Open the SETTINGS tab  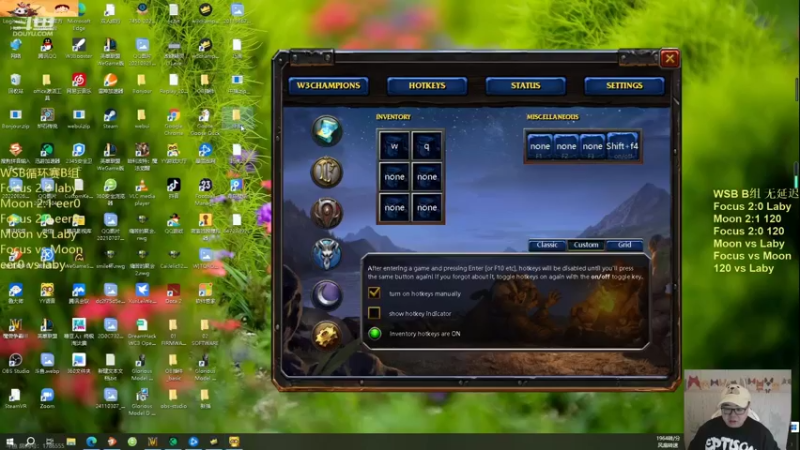pyautogui.click(x=624, y=86)
